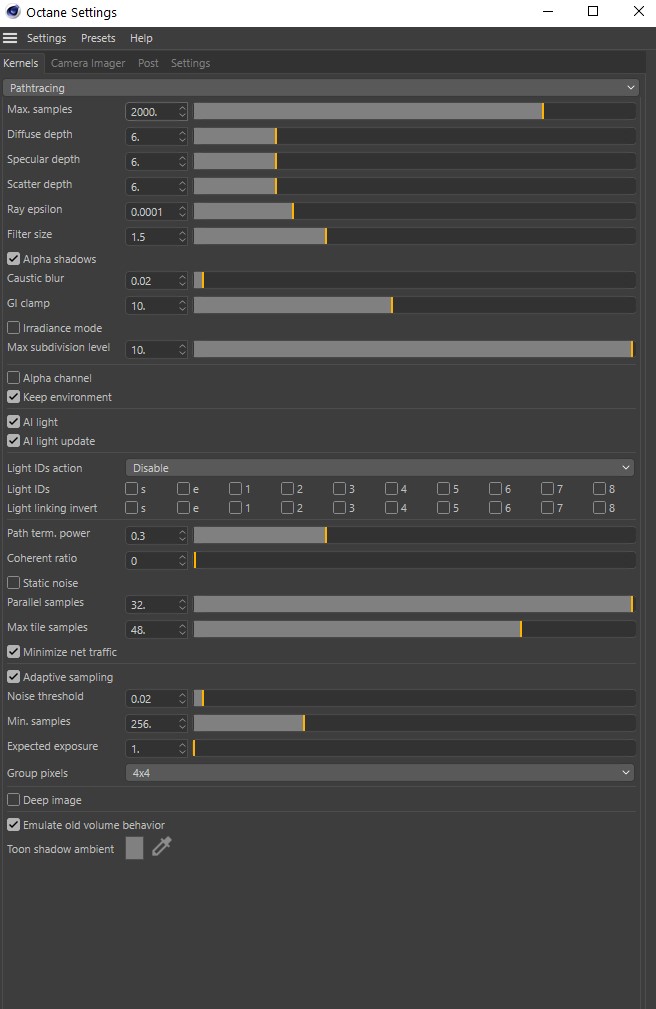
Task: Maximize the Octane Settings window
Action: (x=593, y=12)
